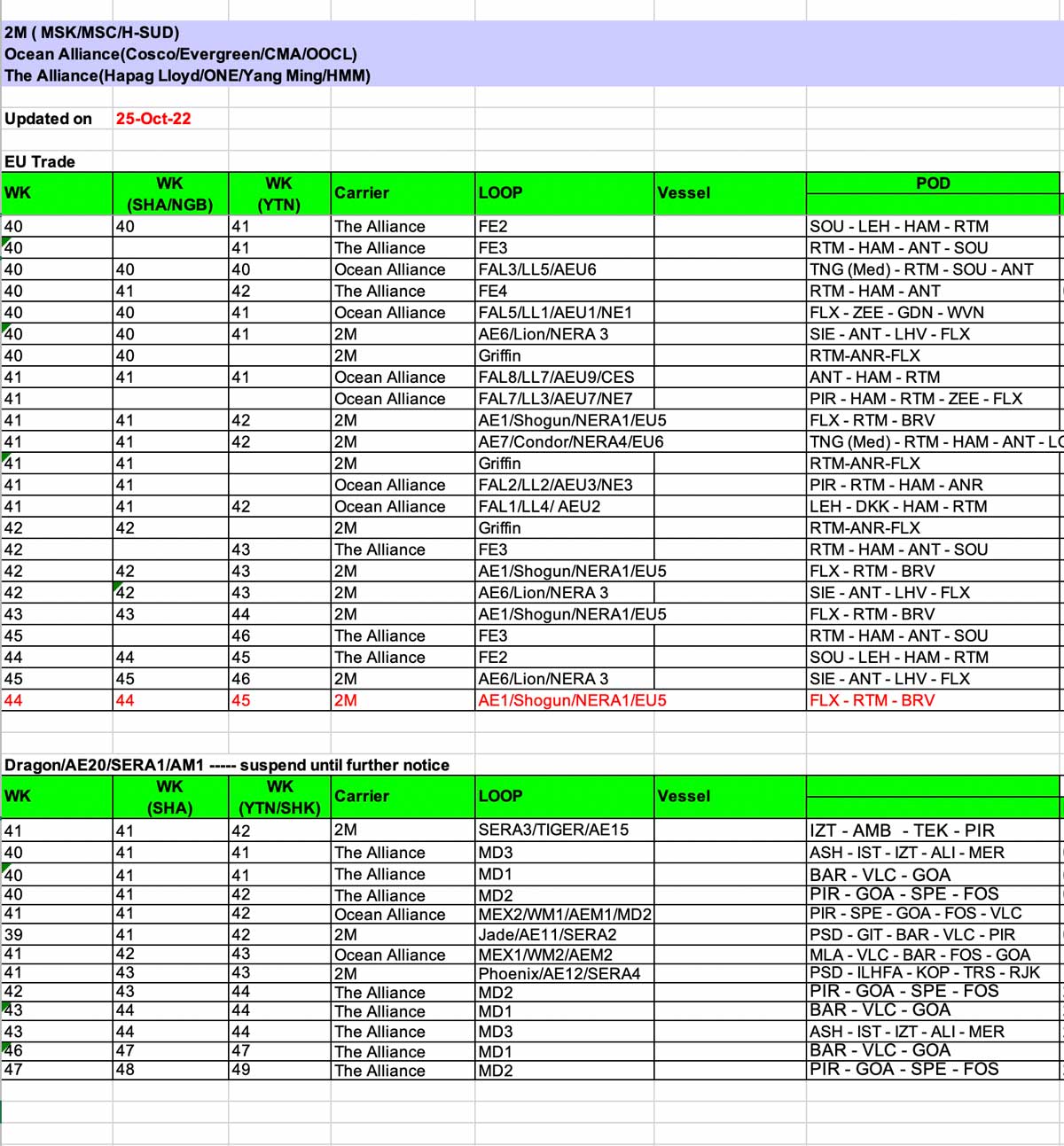Click the FAL3/LL5/AEU6 loop cell
Viewport: 1064px width, 1146px height.
pos(537,269)
